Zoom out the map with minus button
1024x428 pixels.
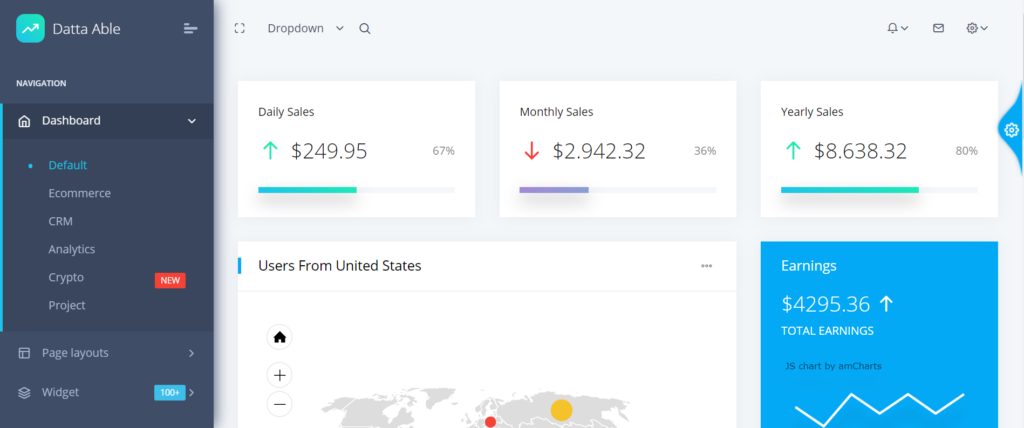click(x=280, y=404)
